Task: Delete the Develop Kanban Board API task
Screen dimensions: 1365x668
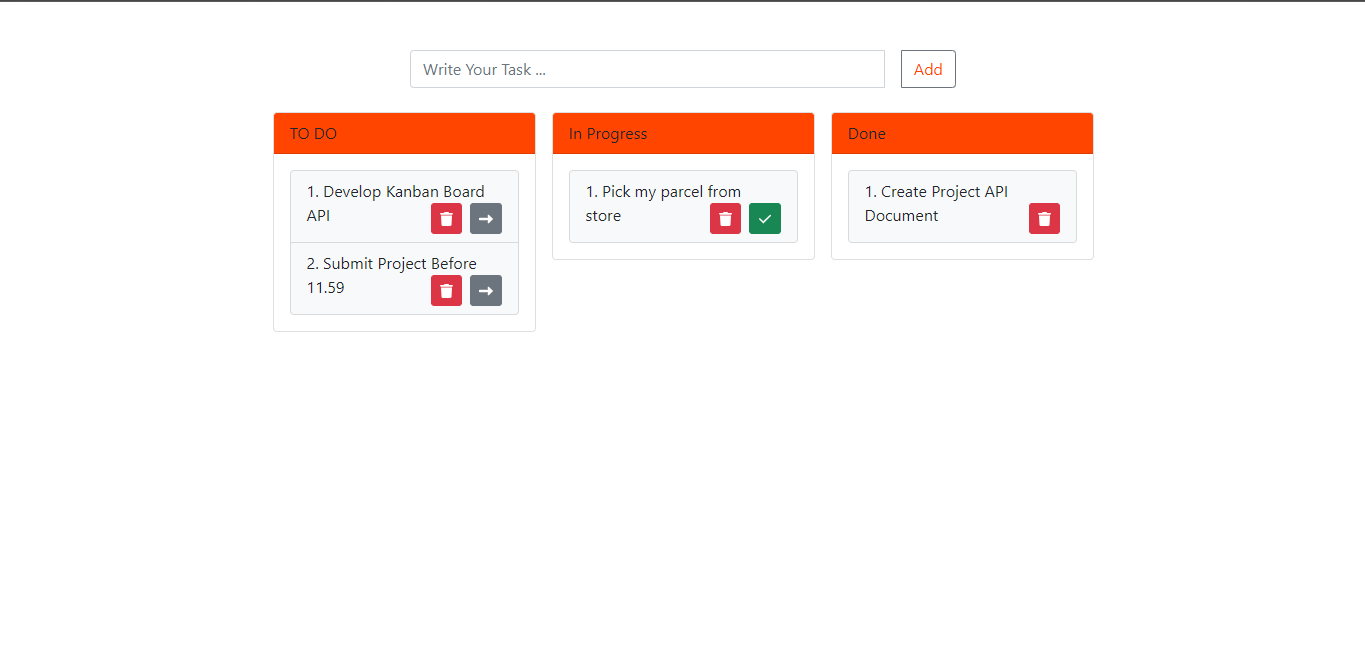Action: pos(446,219)
